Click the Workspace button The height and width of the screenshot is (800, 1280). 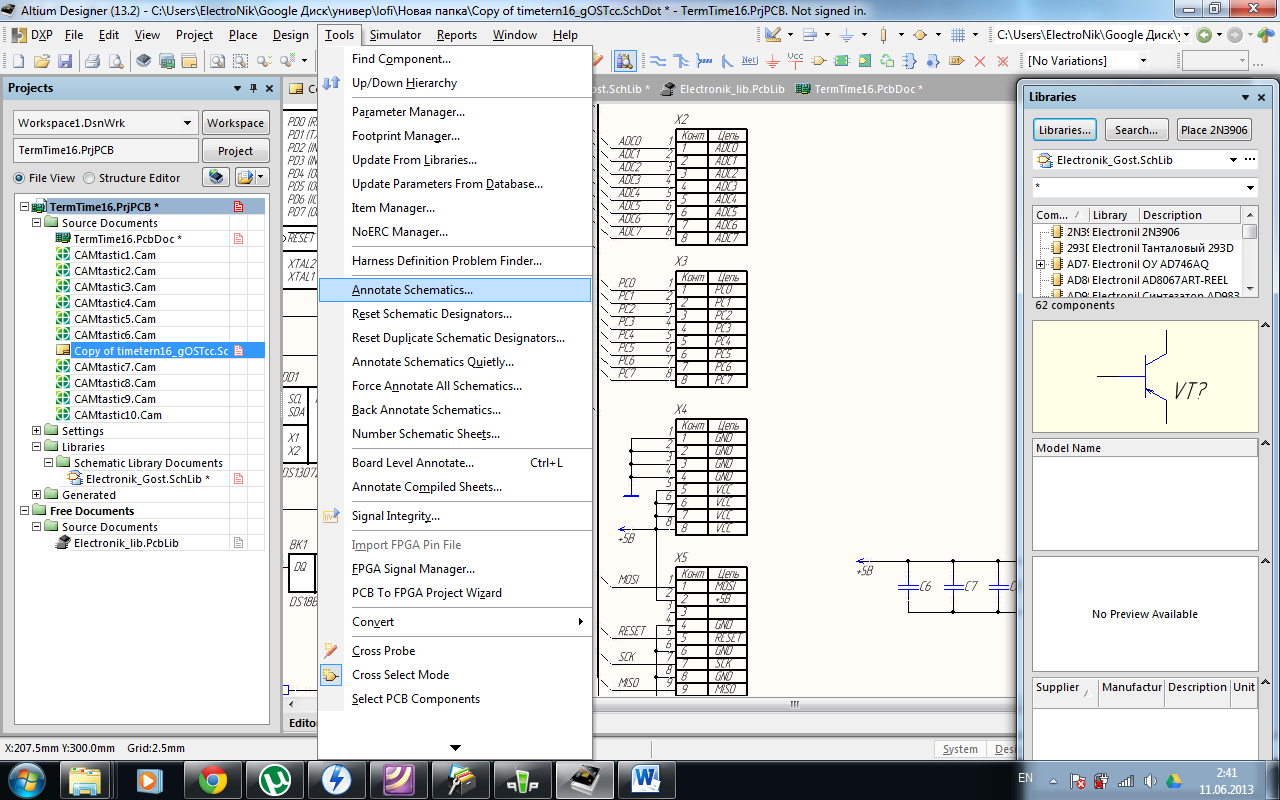[x=236, y=123]
